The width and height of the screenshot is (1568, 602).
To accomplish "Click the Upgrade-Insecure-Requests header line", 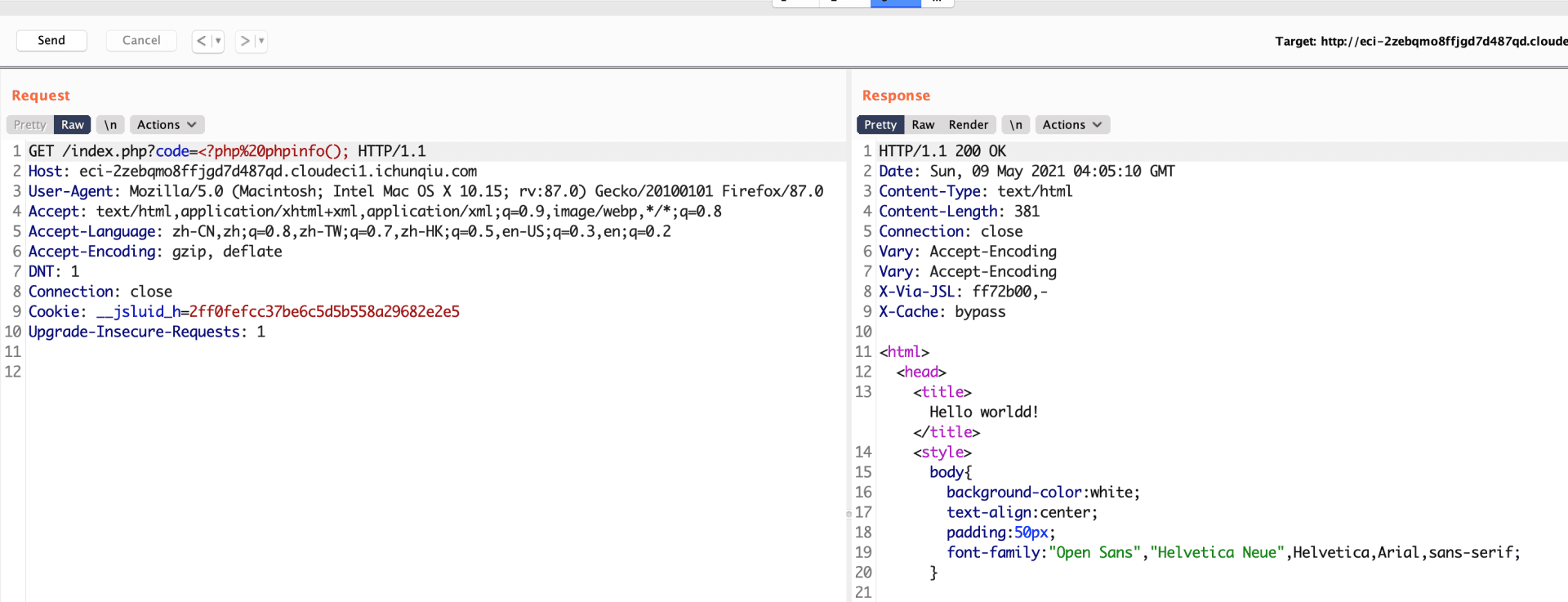I will (147, 332).
